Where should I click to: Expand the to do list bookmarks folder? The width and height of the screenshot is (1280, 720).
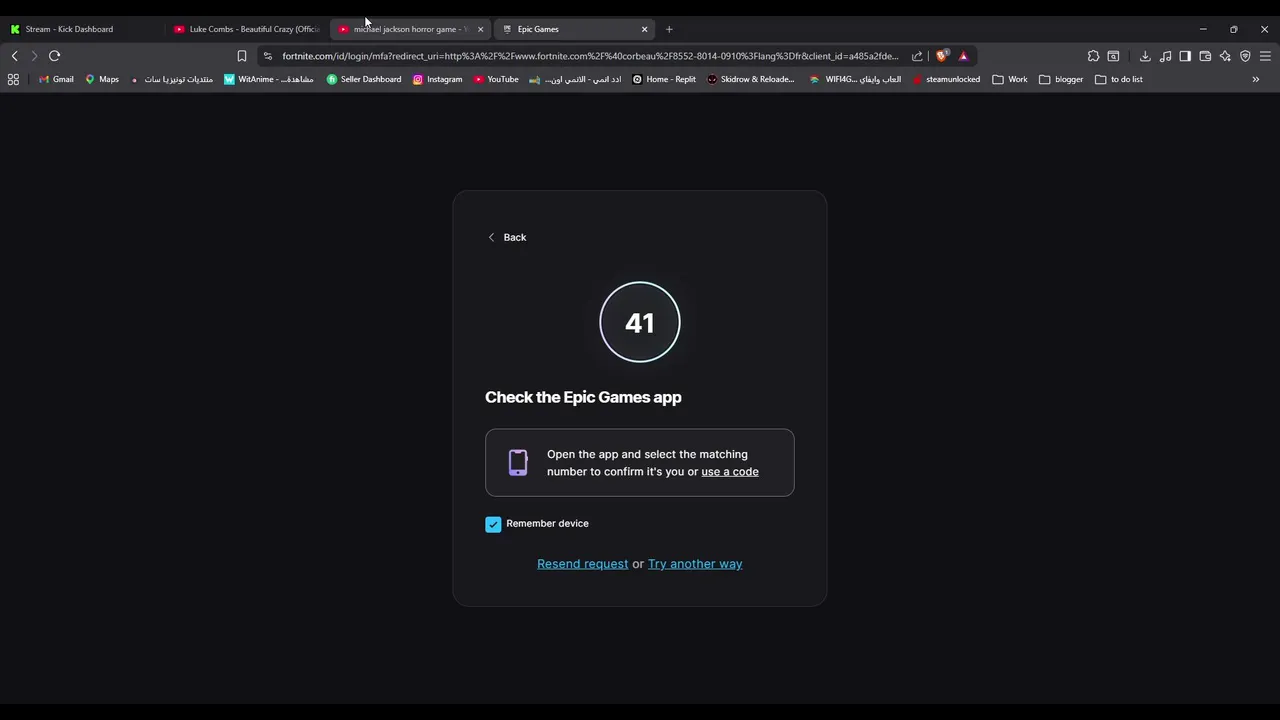tap(1119, 79)
